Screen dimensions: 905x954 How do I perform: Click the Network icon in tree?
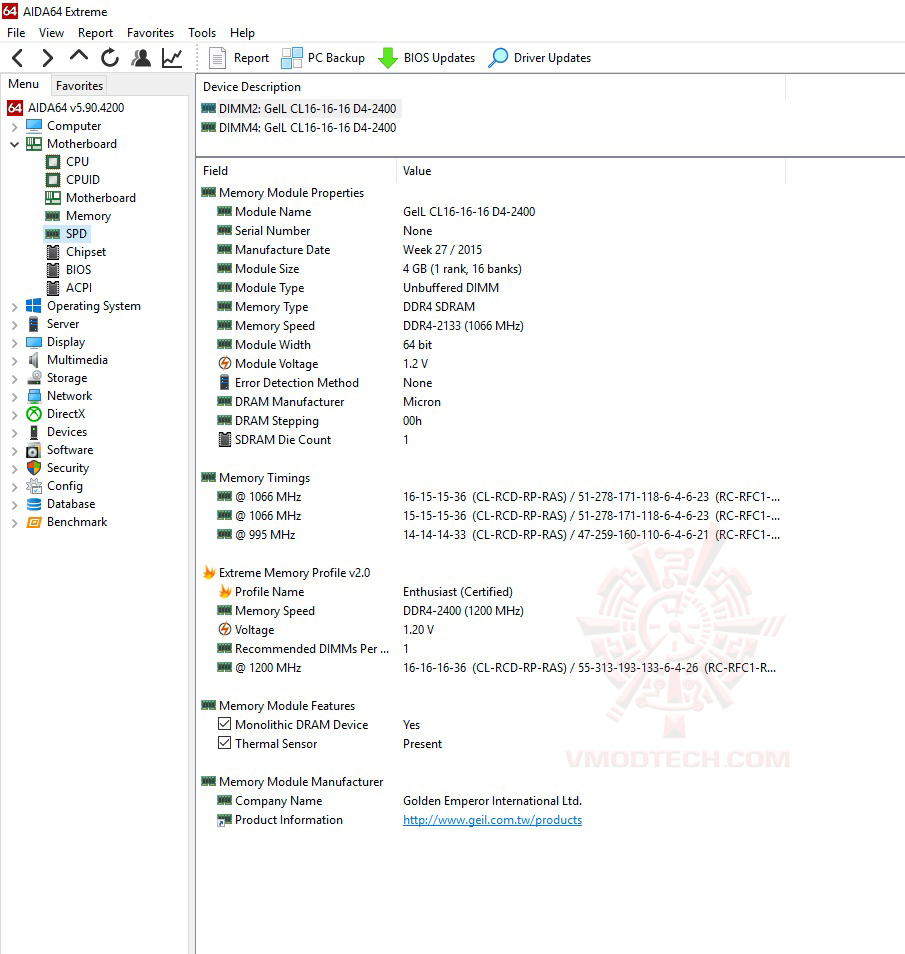click(34, 396)
